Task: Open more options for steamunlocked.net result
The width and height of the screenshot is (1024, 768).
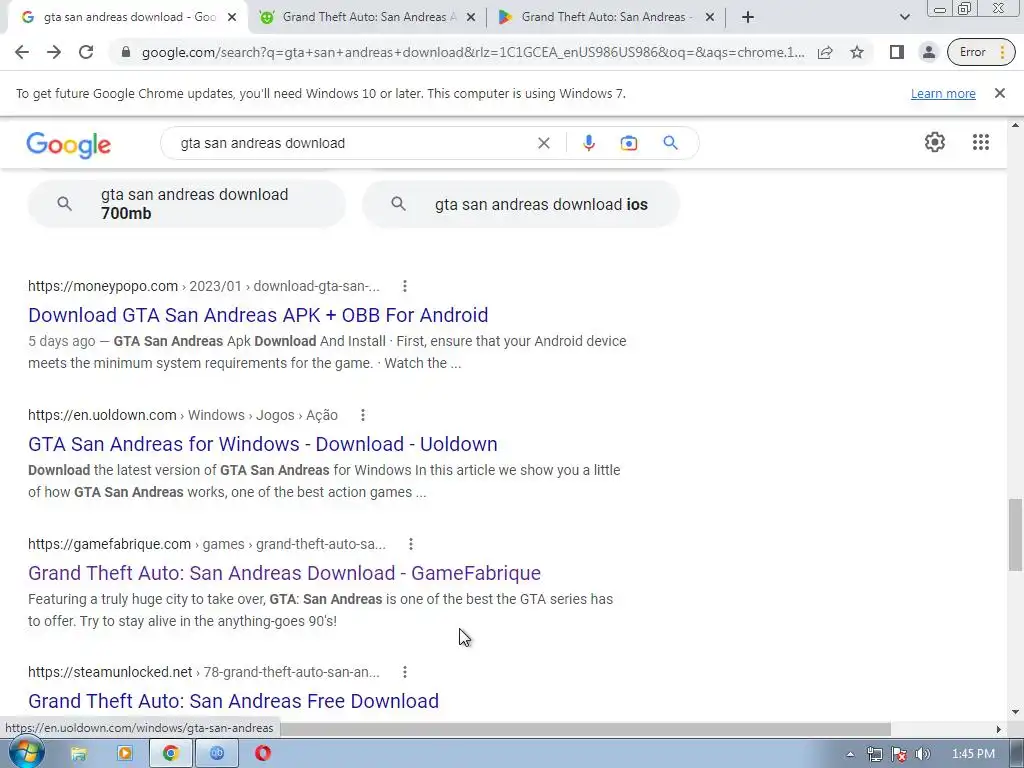Action: click(405, 672)
